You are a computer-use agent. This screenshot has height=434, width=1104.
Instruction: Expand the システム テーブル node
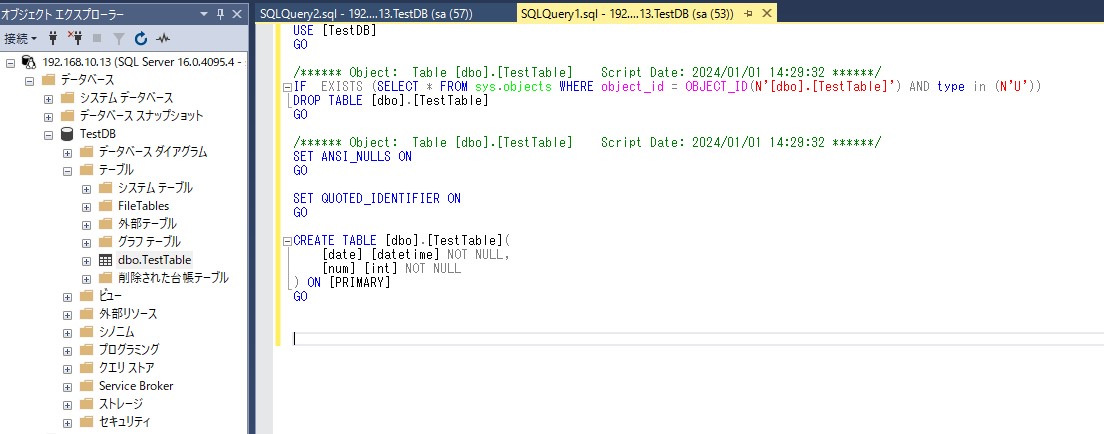coord(87,188)
